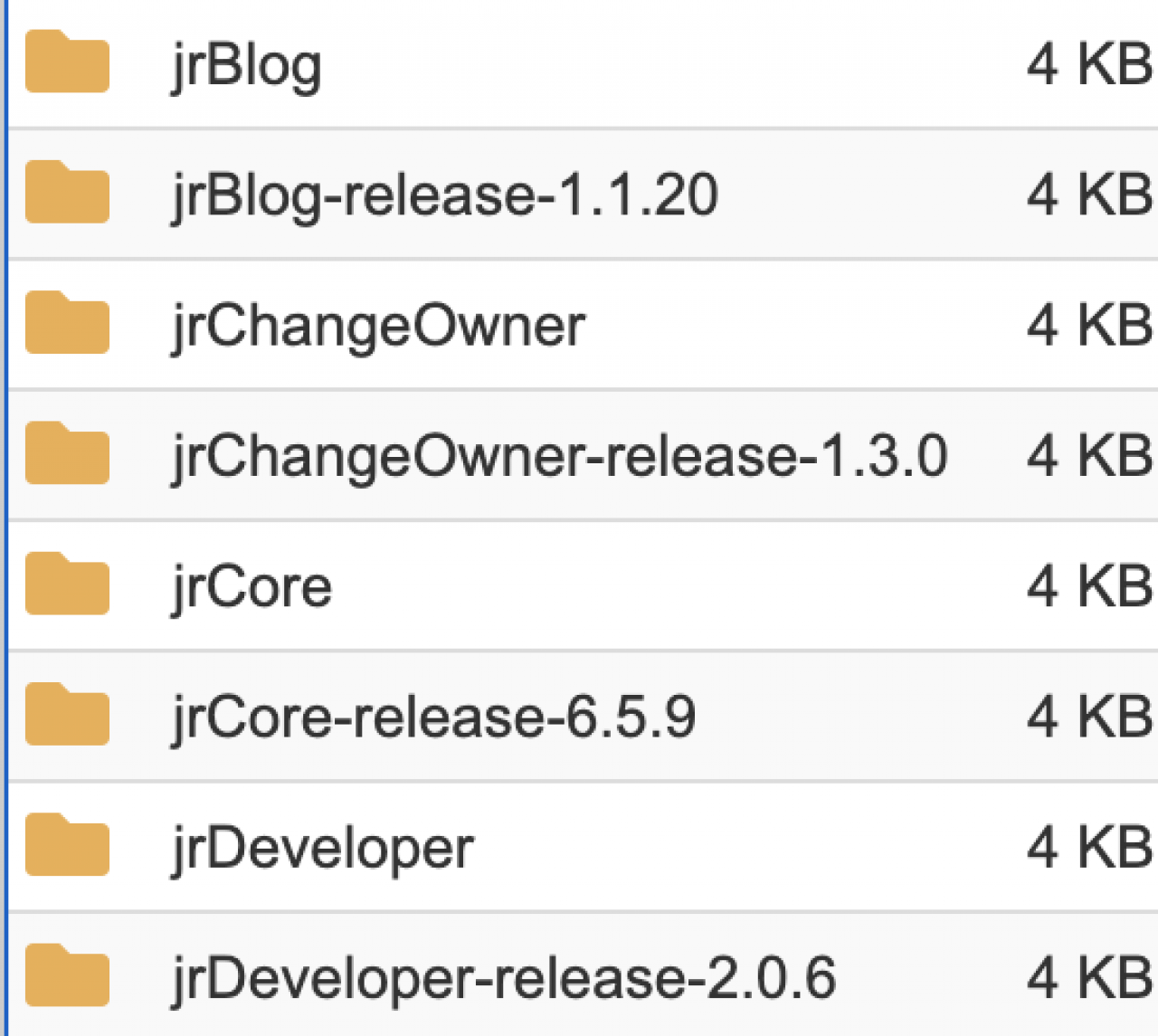
Task: Open the jrBlog-release-1.1.20 name link
Action: click(444, 195)
